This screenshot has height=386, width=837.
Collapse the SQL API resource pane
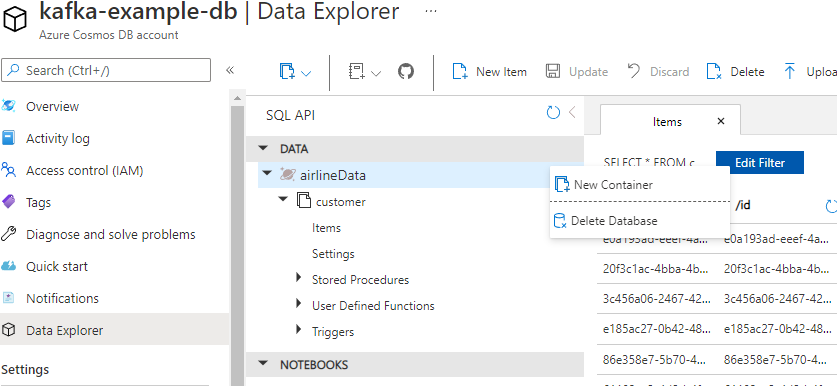click(x=572, y=113)
